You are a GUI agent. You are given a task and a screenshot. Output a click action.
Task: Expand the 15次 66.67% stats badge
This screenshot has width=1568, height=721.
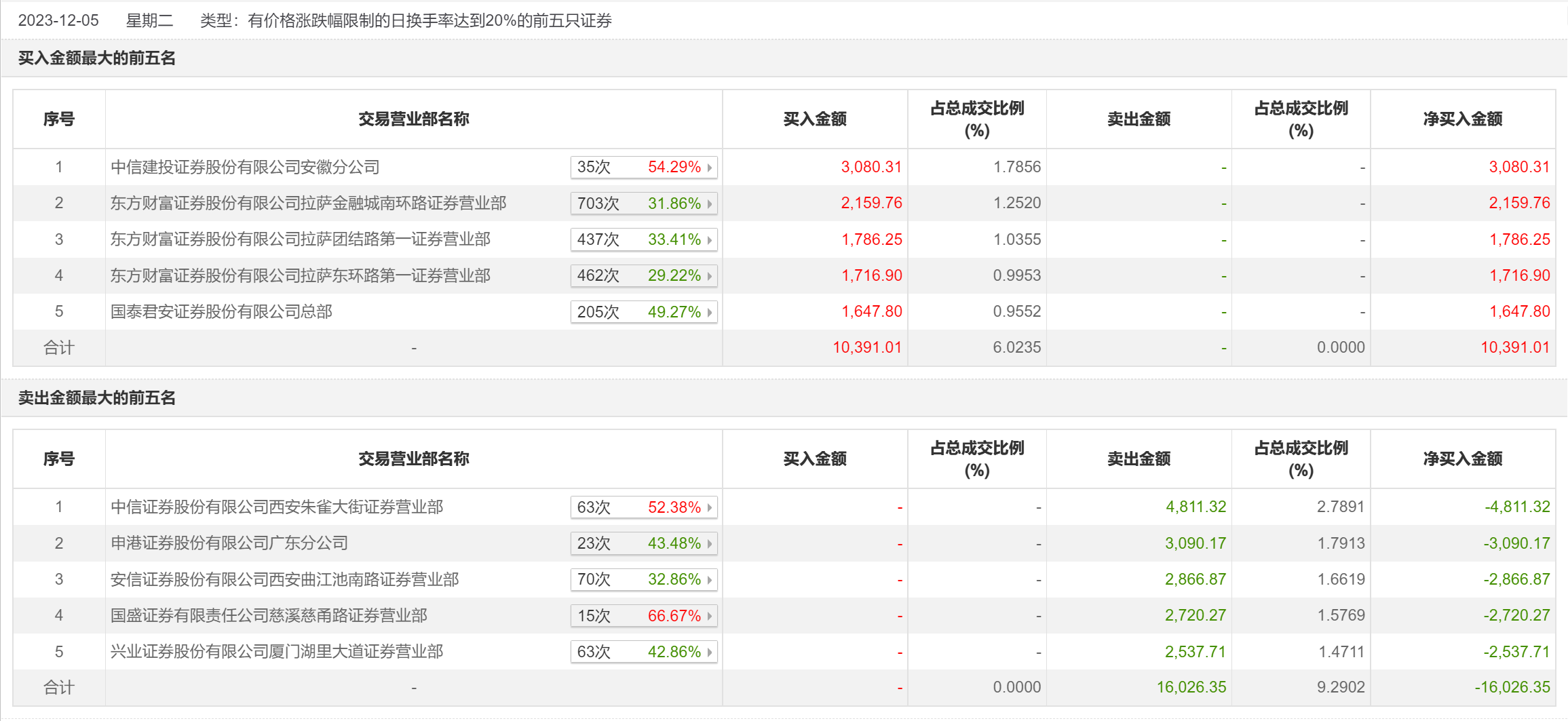644,616
